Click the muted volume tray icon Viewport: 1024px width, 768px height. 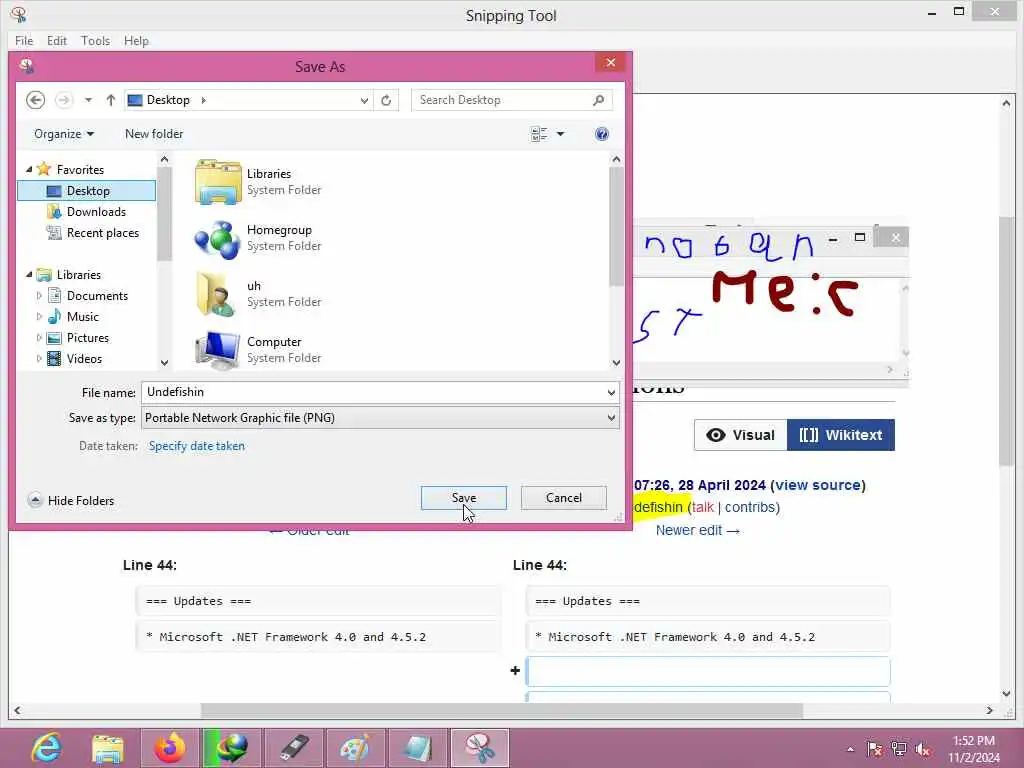pos(923,749)
